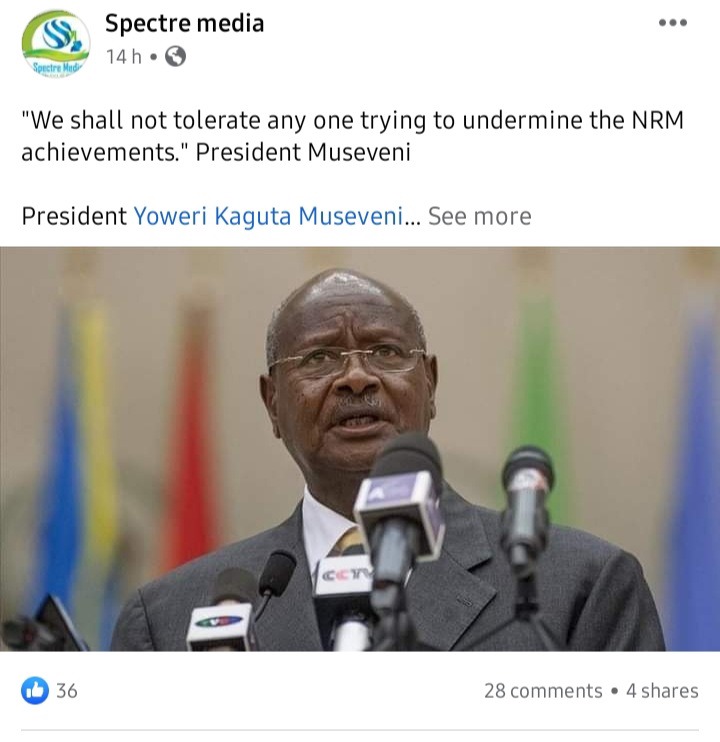Click the white oval-logo microphone cube at bottom

pyautogui.click(x=220, y=626)
